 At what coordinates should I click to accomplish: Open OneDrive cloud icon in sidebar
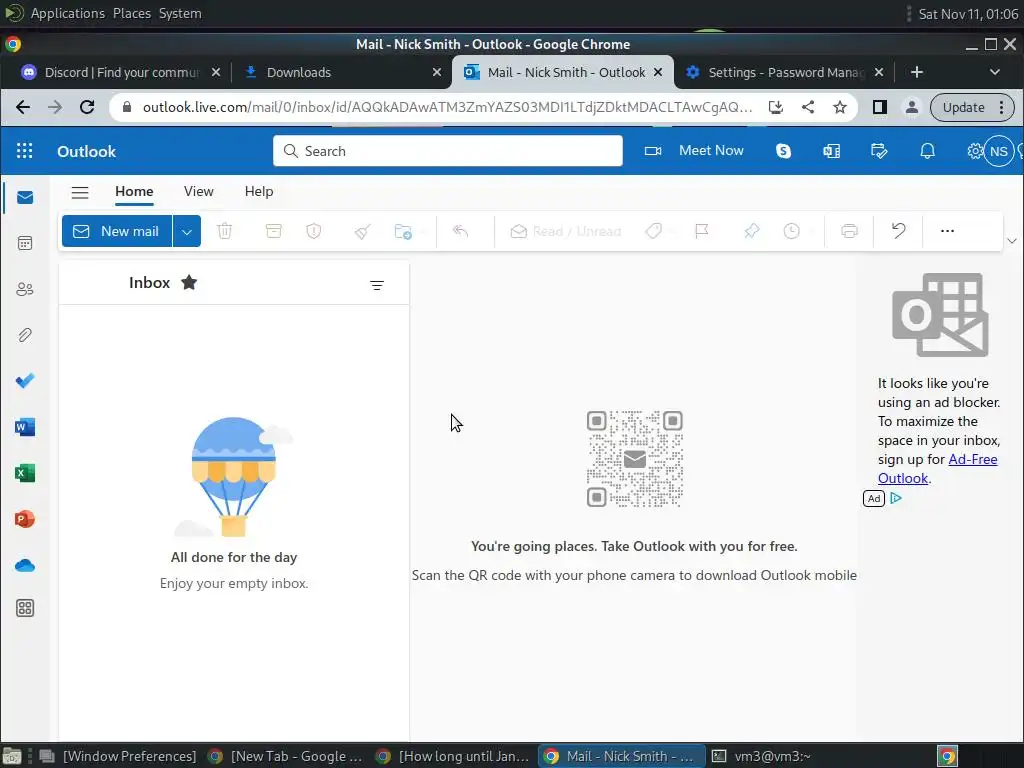pyautogui.click(x=25, y=565)
